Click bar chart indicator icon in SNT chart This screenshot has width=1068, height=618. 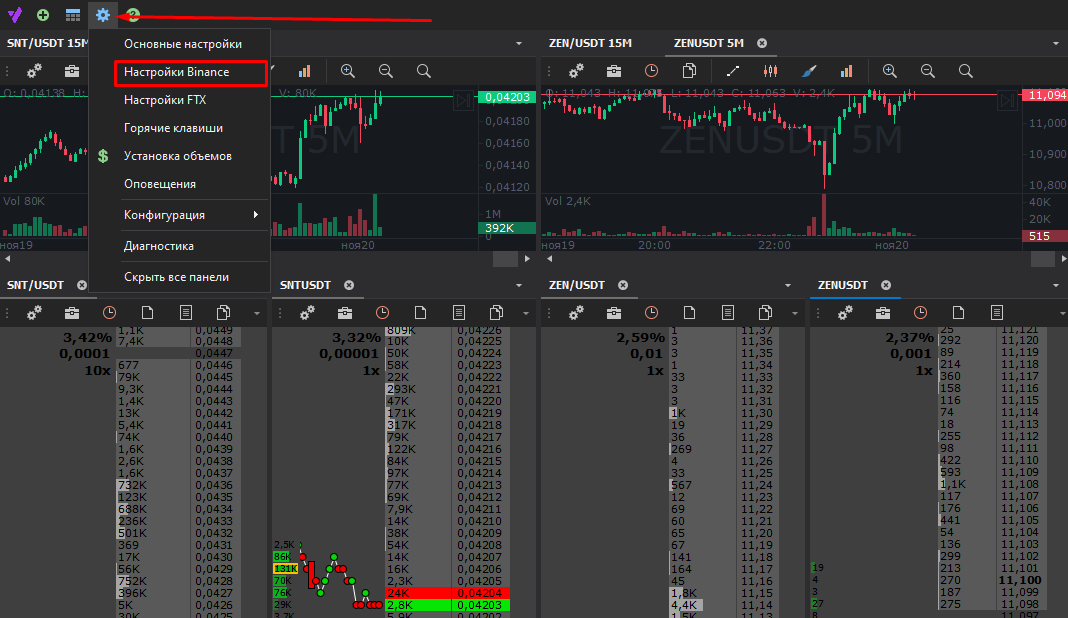point(304,71)
